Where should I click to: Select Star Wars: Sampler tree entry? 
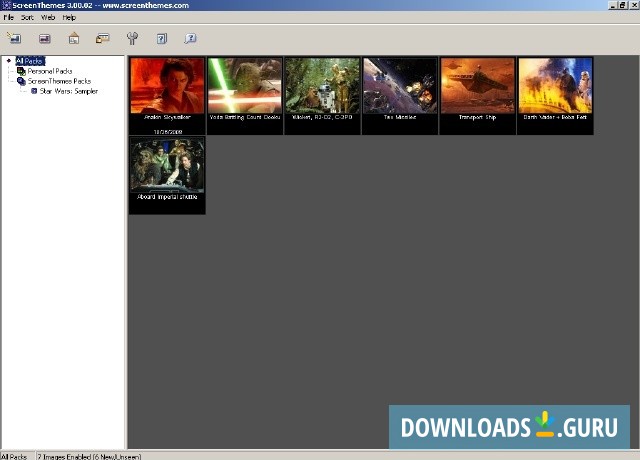coord(69,91)
